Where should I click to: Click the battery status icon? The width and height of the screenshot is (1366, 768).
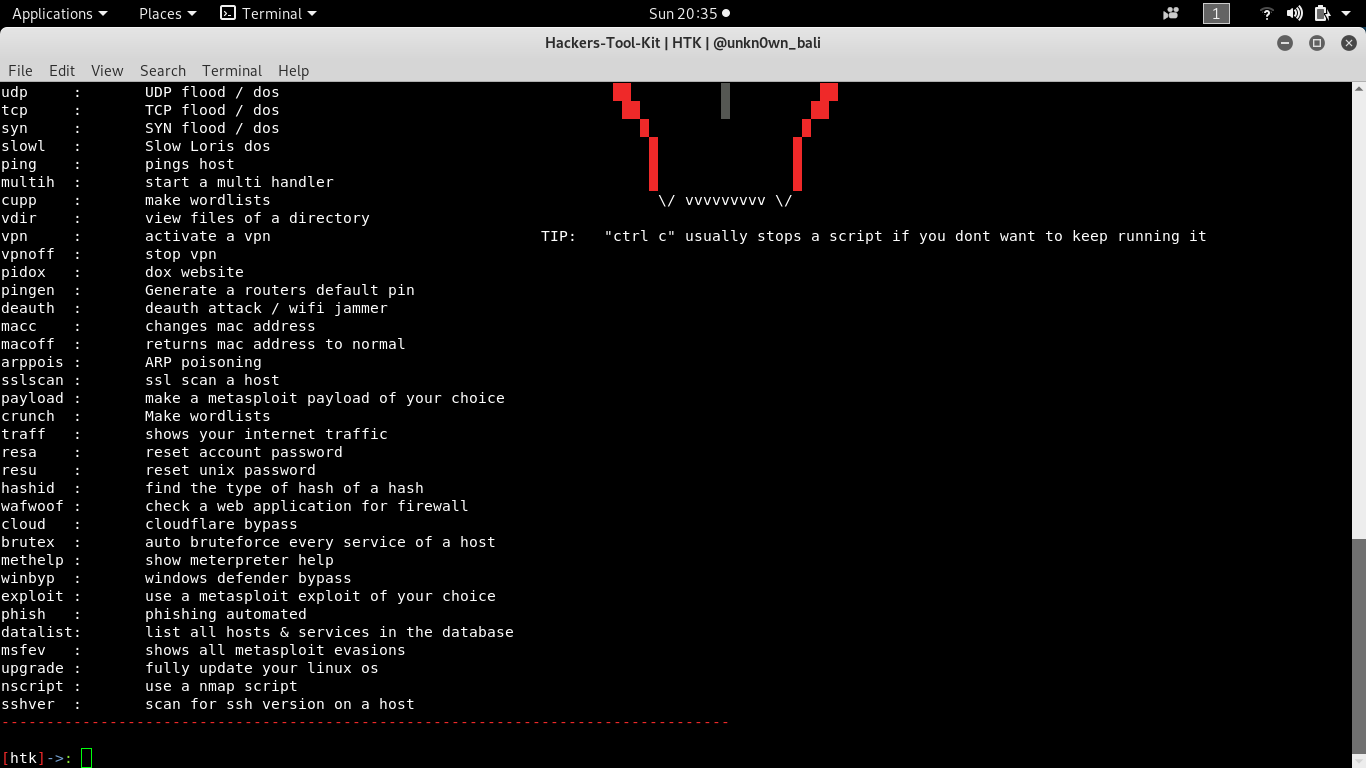[1322, 13]
